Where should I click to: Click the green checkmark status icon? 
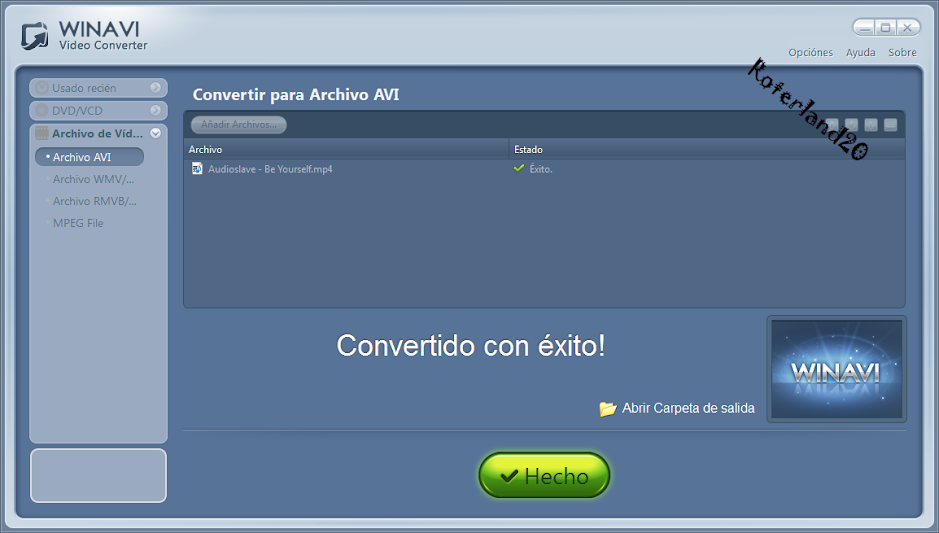click(519, 168)
